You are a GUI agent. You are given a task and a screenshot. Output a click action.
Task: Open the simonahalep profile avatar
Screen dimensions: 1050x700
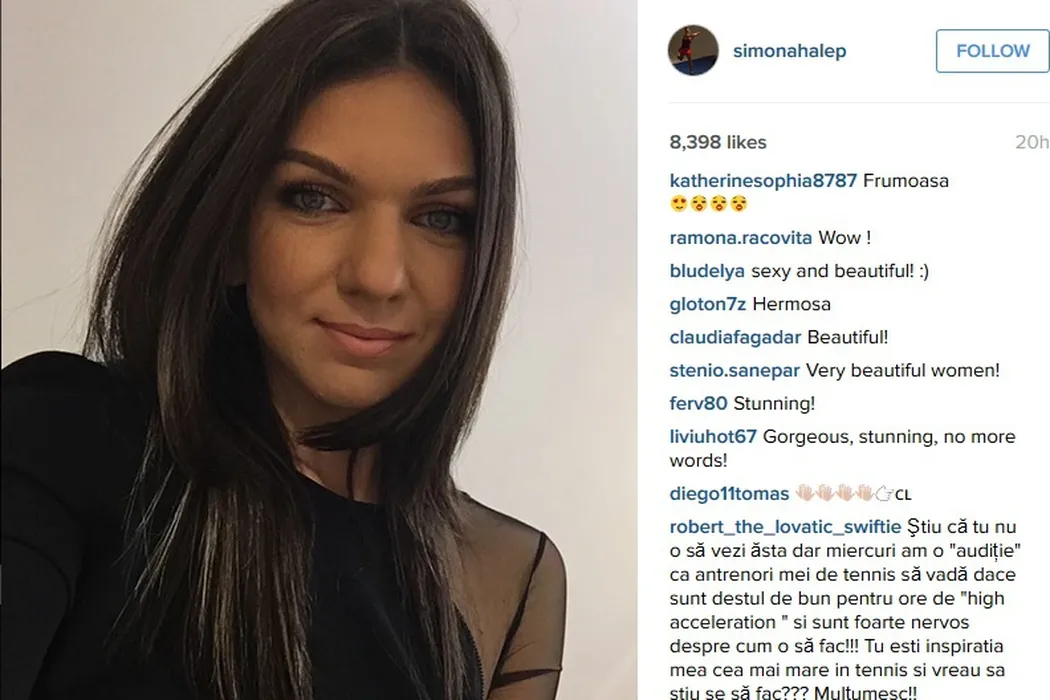[693, 50]
